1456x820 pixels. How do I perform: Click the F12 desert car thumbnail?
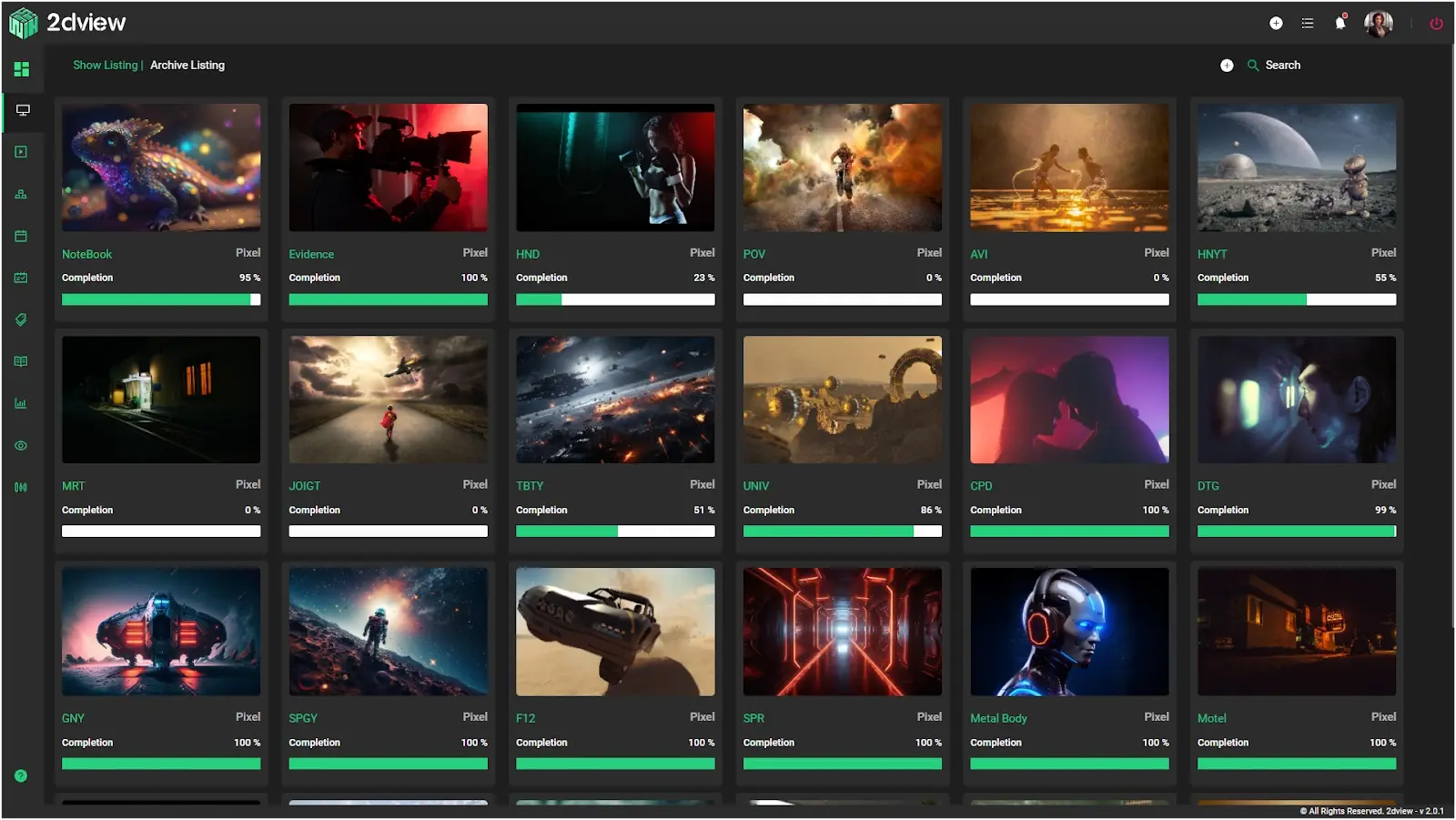click(615, 633)
